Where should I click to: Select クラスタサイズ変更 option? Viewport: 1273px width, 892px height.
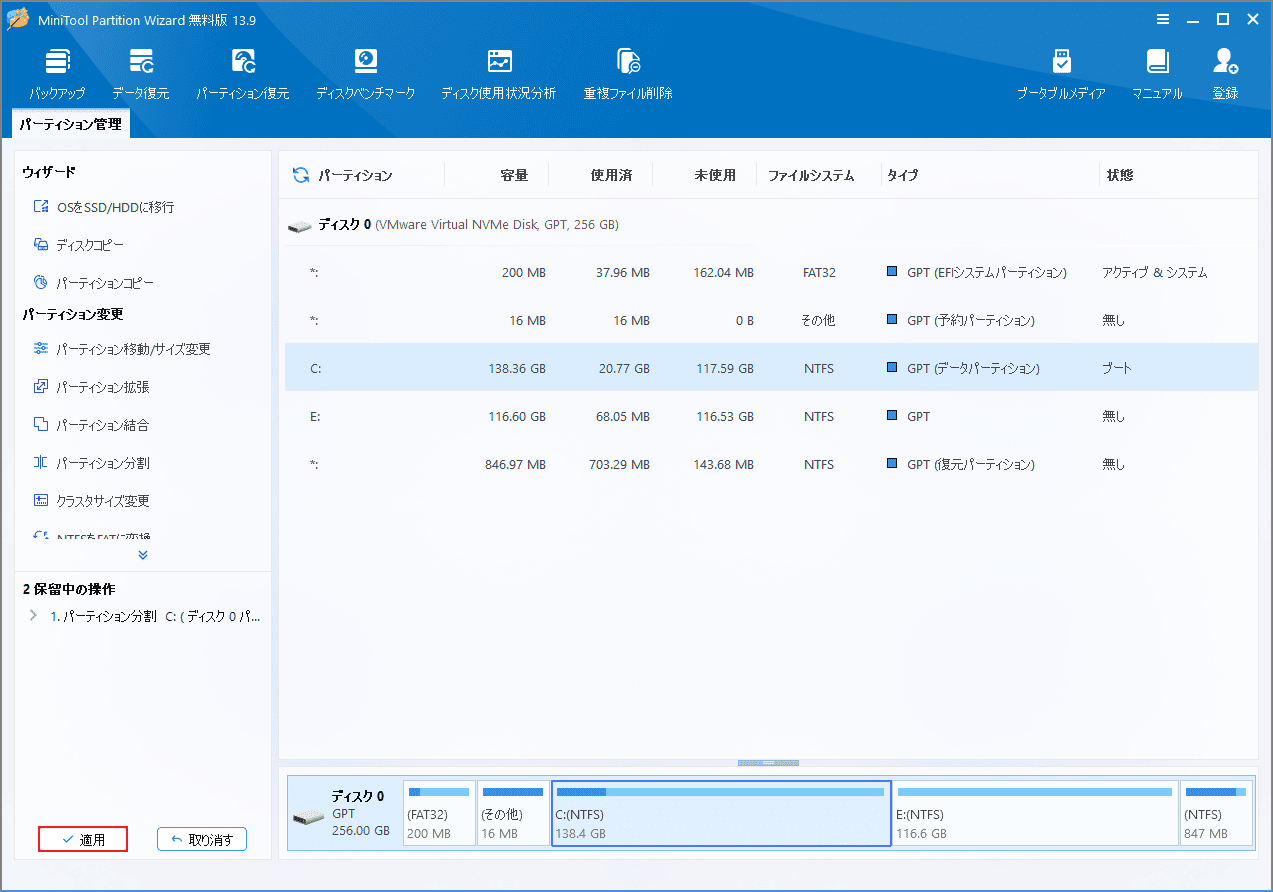point(91,501)
